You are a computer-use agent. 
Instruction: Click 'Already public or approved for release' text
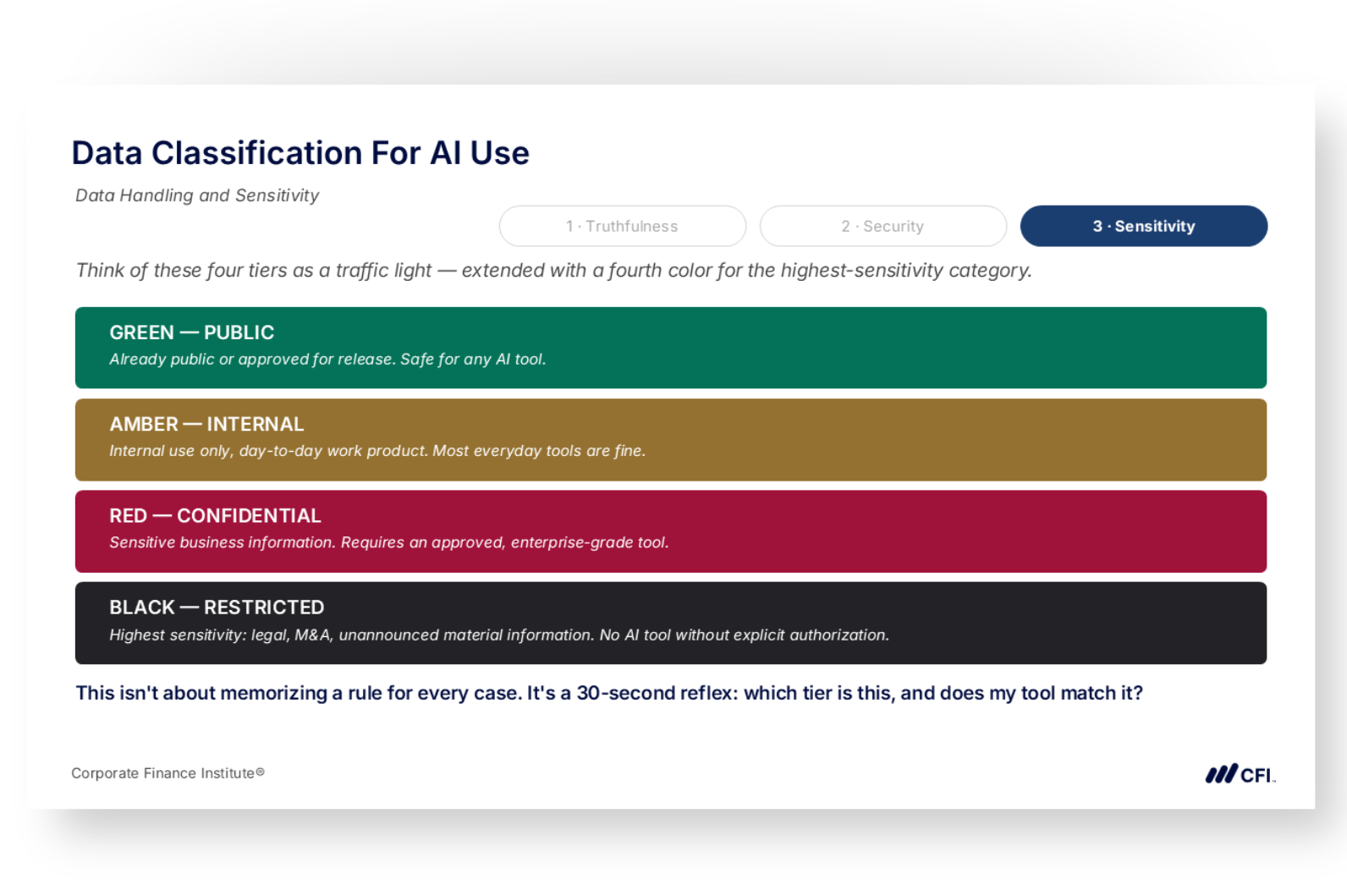click(327, 360)
